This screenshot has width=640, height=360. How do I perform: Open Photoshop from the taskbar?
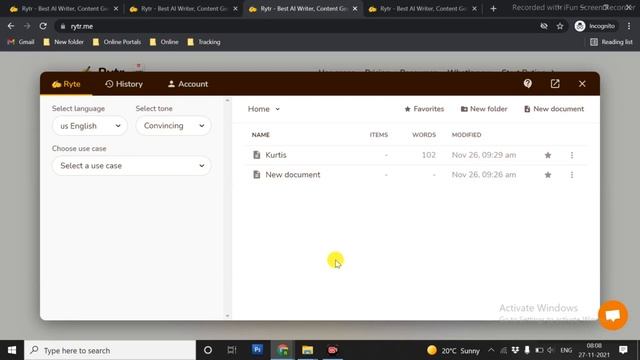(x=257, y=350)
